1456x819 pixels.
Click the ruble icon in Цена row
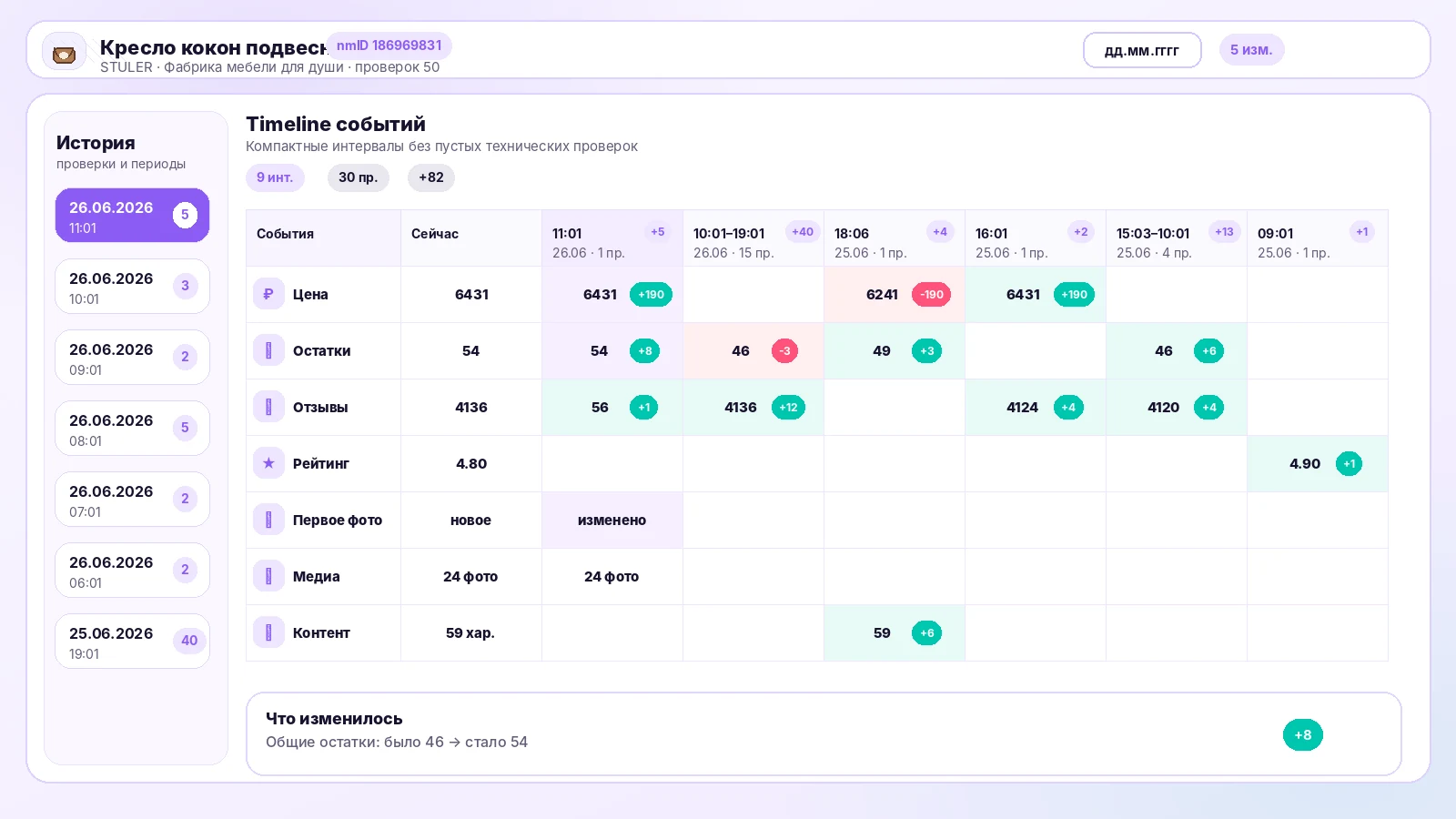click(268, 294)
